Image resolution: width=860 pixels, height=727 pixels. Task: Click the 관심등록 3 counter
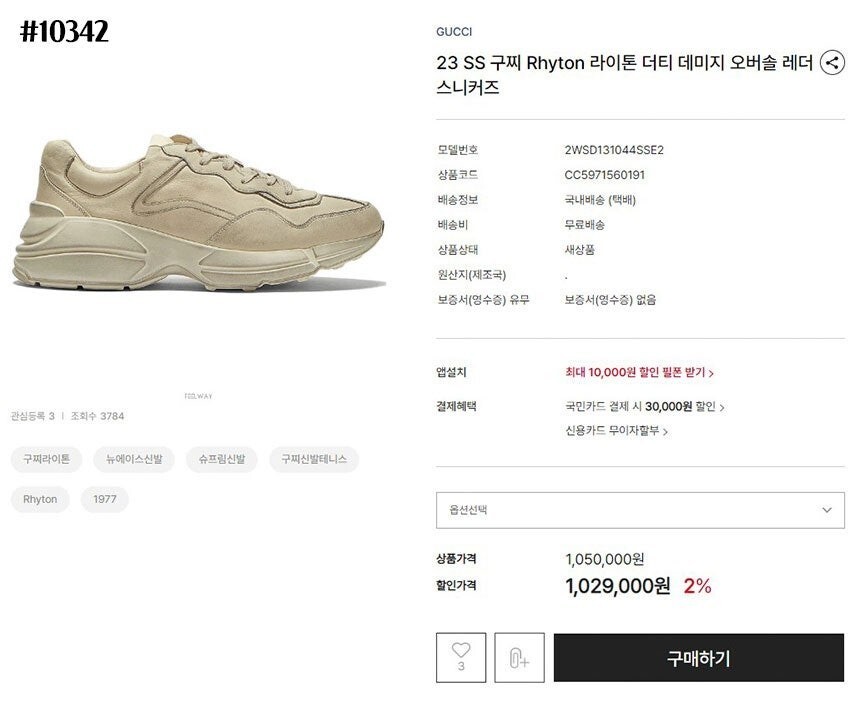point(33,416)
